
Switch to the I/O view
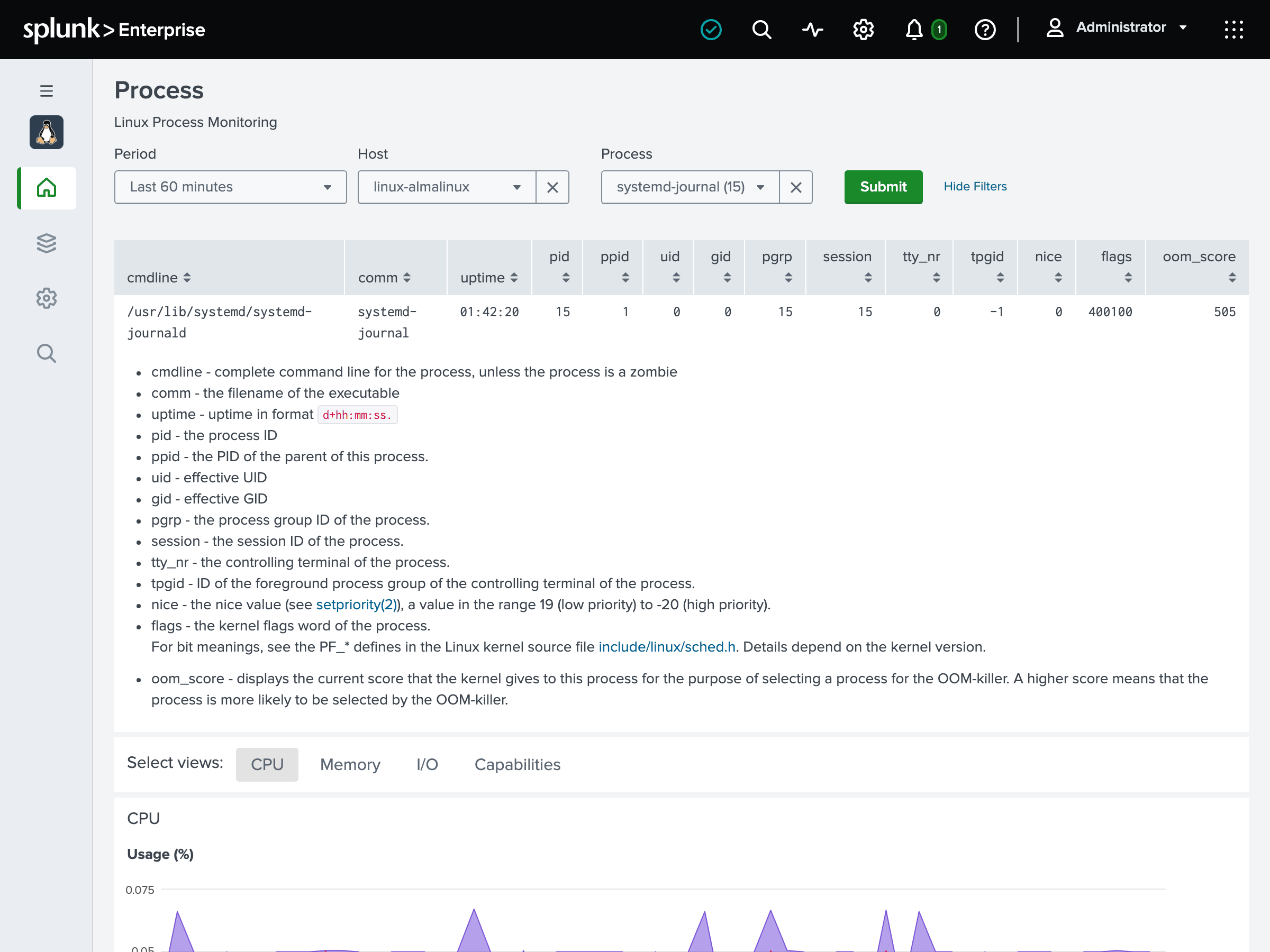[427, 764]
